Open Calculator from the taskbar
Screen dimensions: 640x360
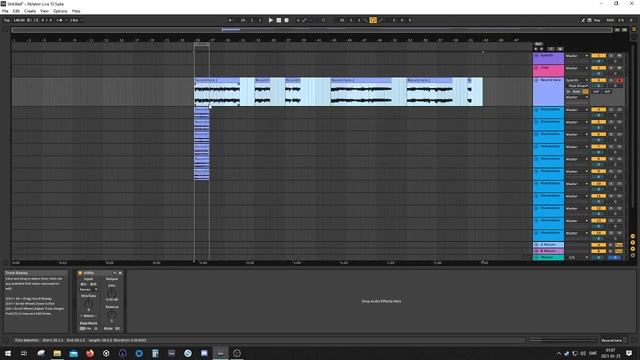coord(155,353)
